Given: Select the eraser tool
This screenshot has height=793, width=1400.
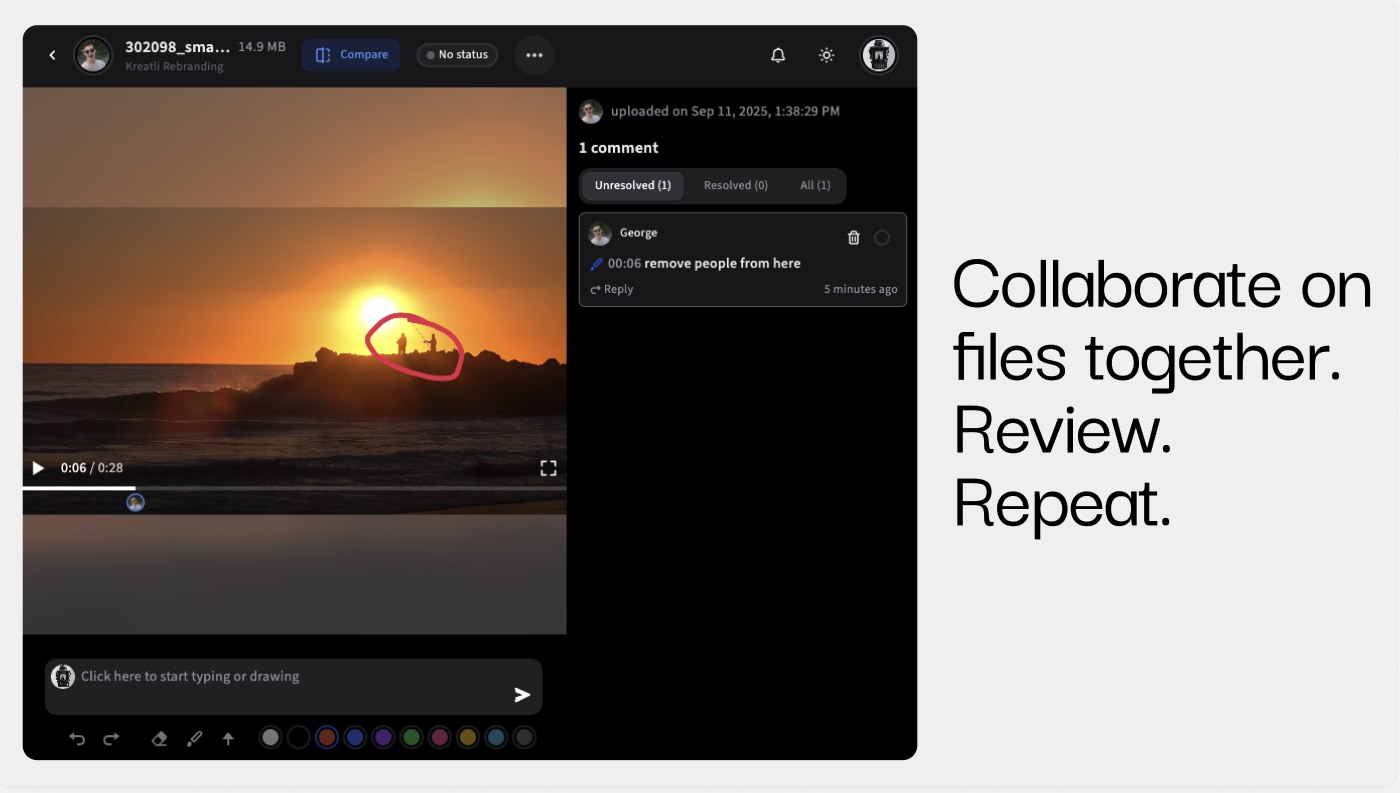Looking at the screenshot, I should 159,738.
